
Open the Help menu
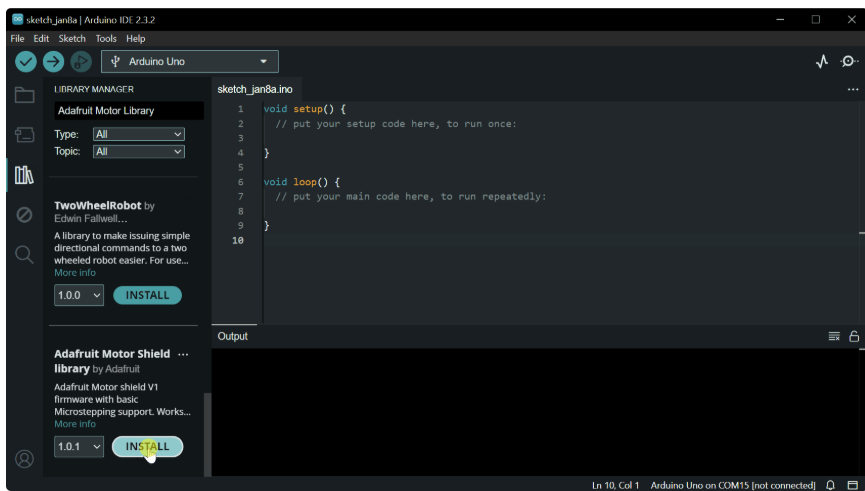point(135,39)
